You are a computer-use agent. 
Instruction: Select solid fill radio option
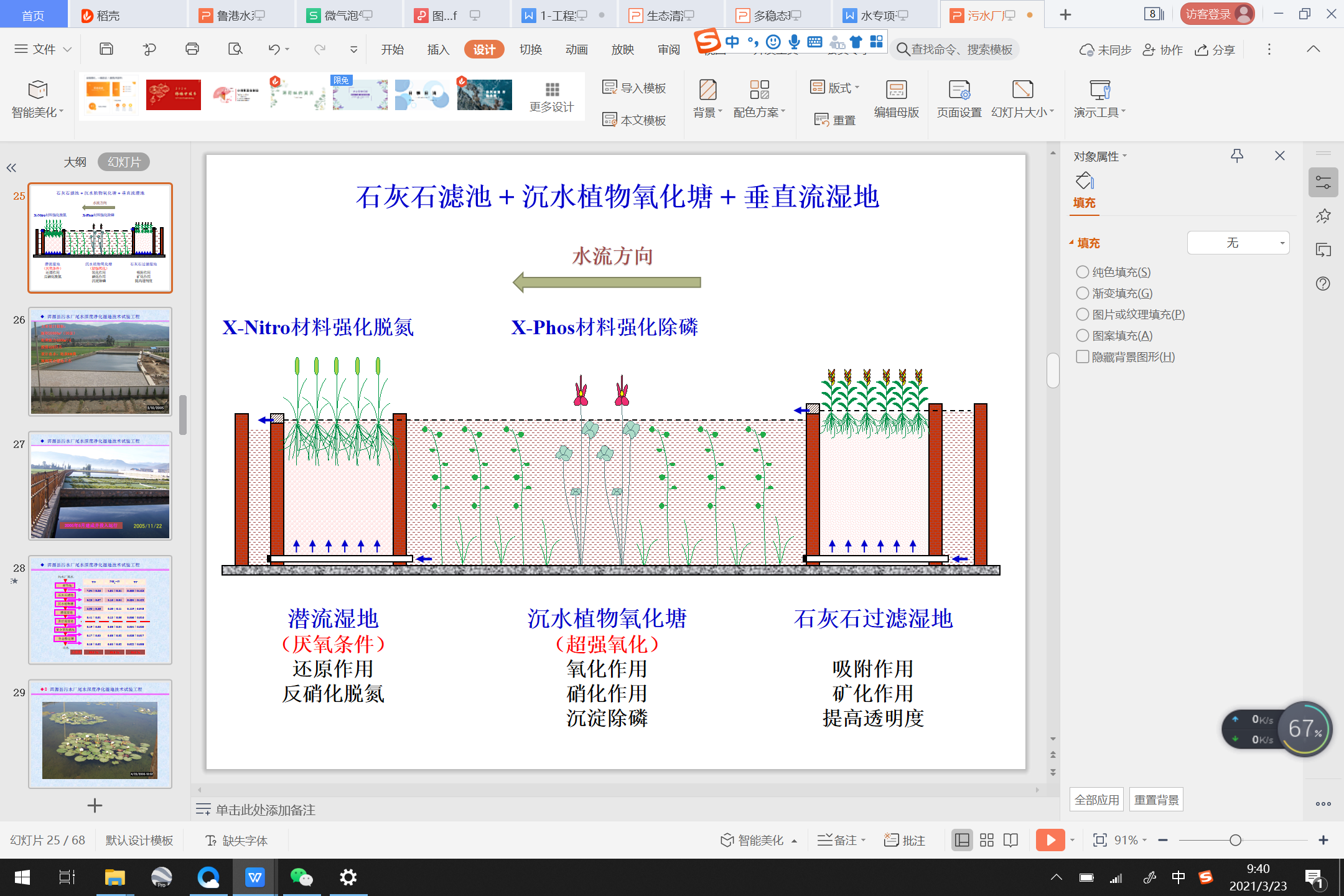click(x=1083, y=272)
